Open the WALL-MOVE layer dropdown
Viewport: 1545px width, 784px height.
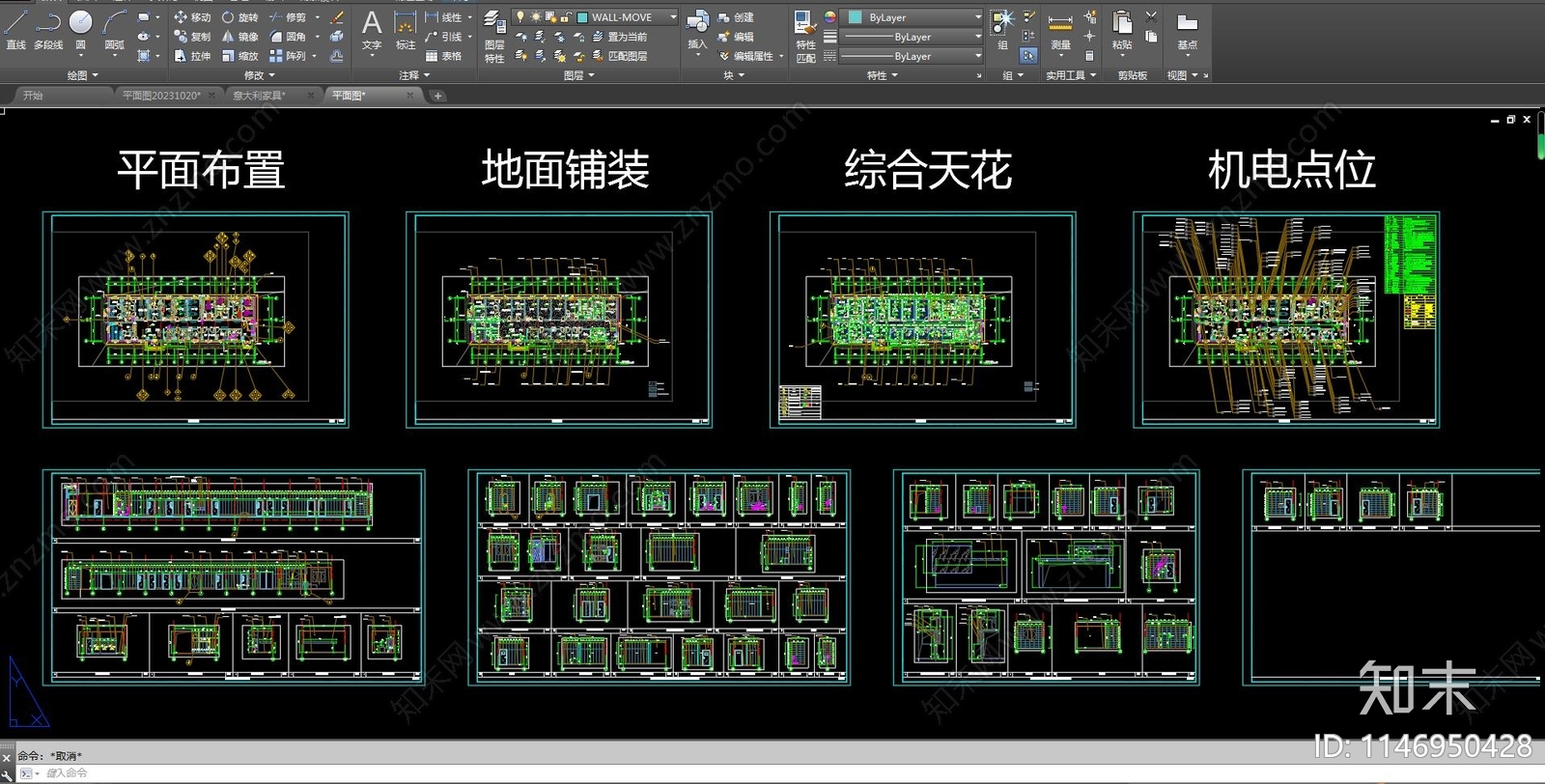click(x=673, y=17)
